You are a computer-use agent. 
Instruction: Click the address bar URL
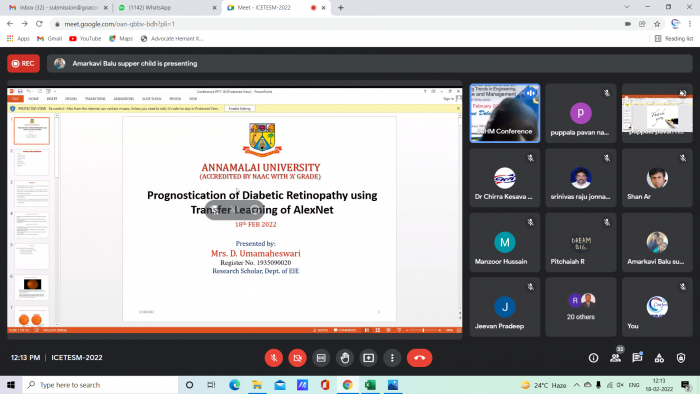(119, 24)
